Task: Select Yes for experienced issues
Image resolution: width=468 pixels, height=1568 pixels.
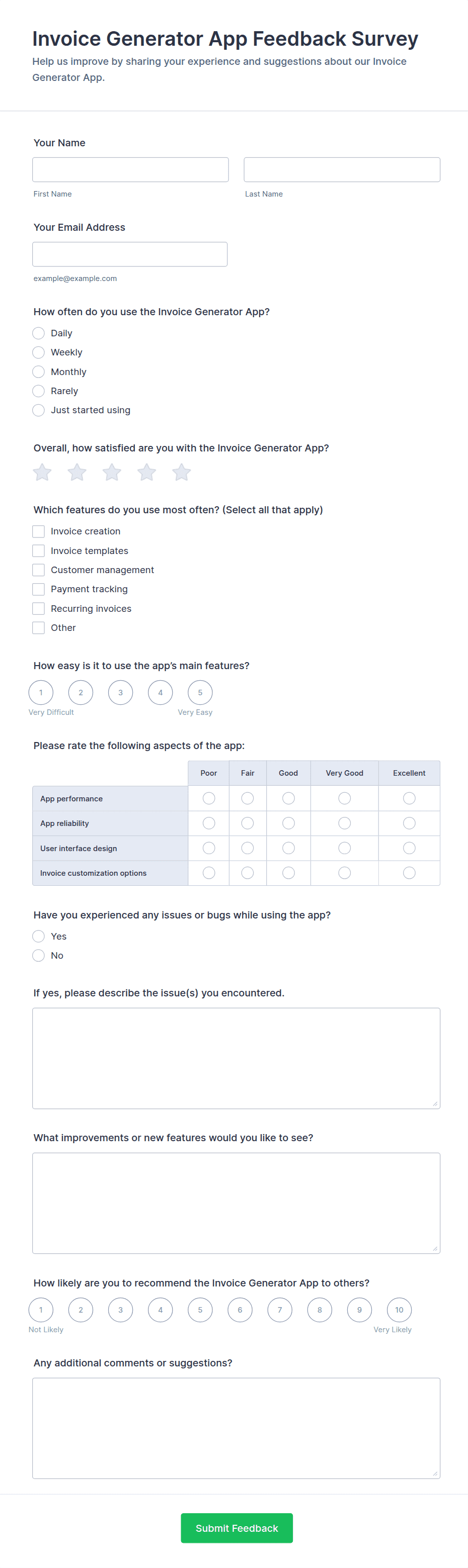Action: pyautogui.click(x=38, y=936)
